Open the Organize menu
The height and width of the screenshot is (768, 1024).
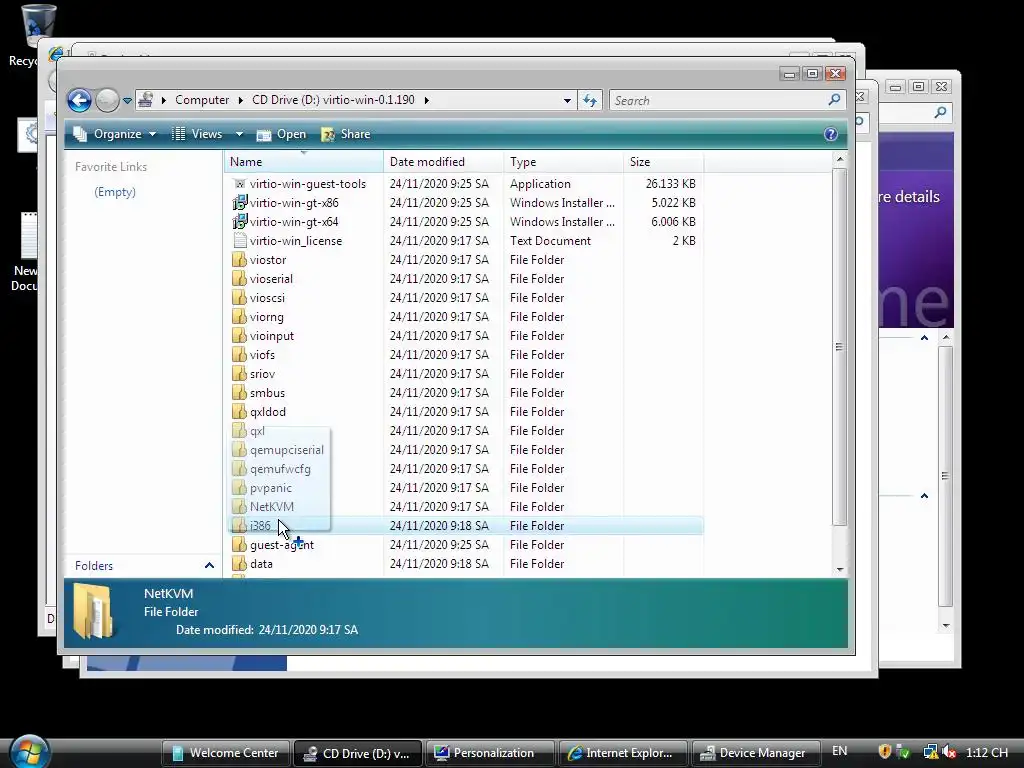[x=115, y=134]
